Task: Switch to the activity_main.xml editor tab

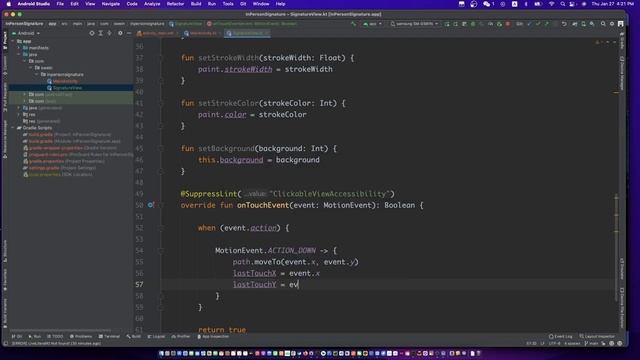Action: click(x=157, y=33)
